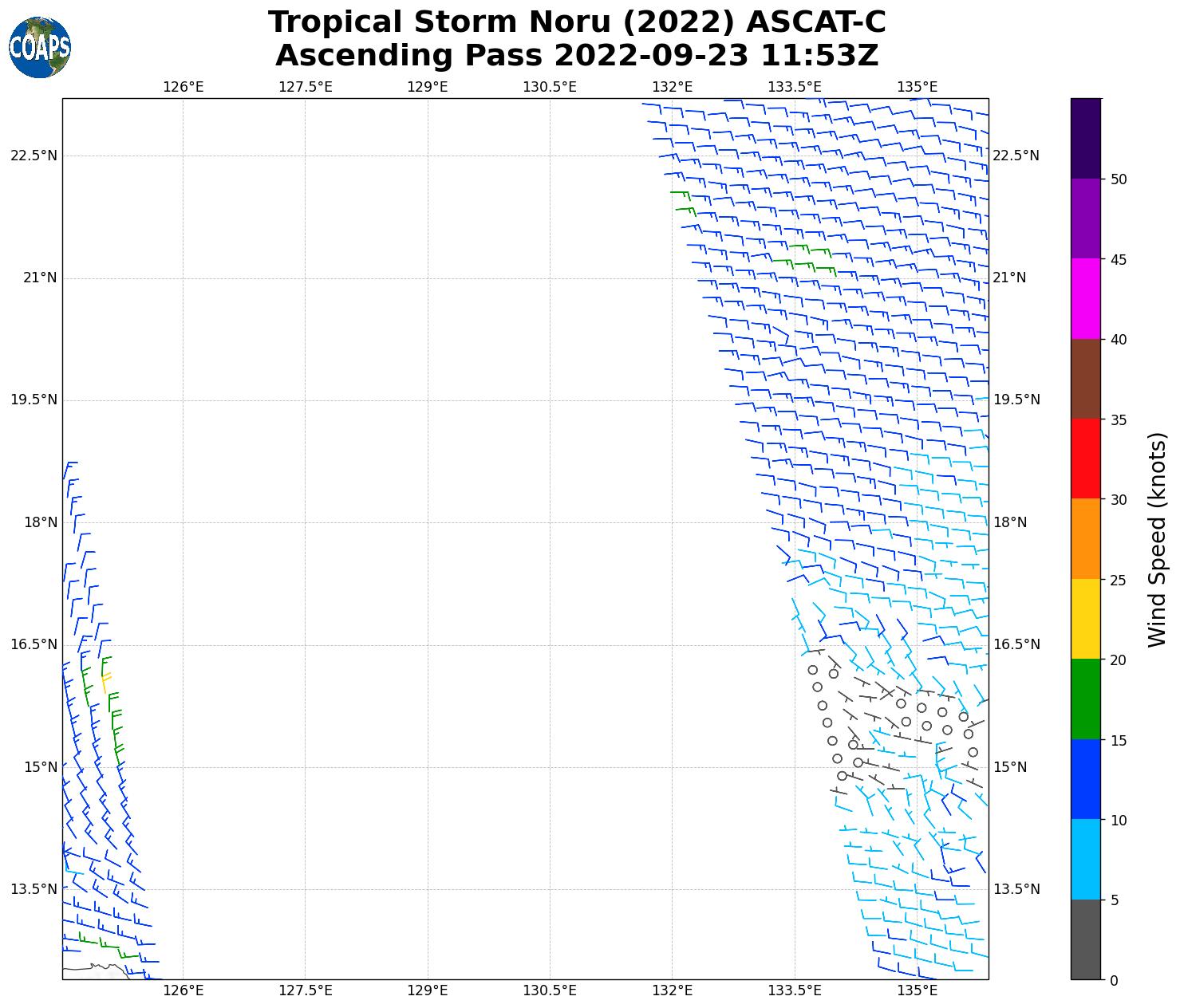Select the orange 25-30 knot colorbar band

(x=1085, y=538)
